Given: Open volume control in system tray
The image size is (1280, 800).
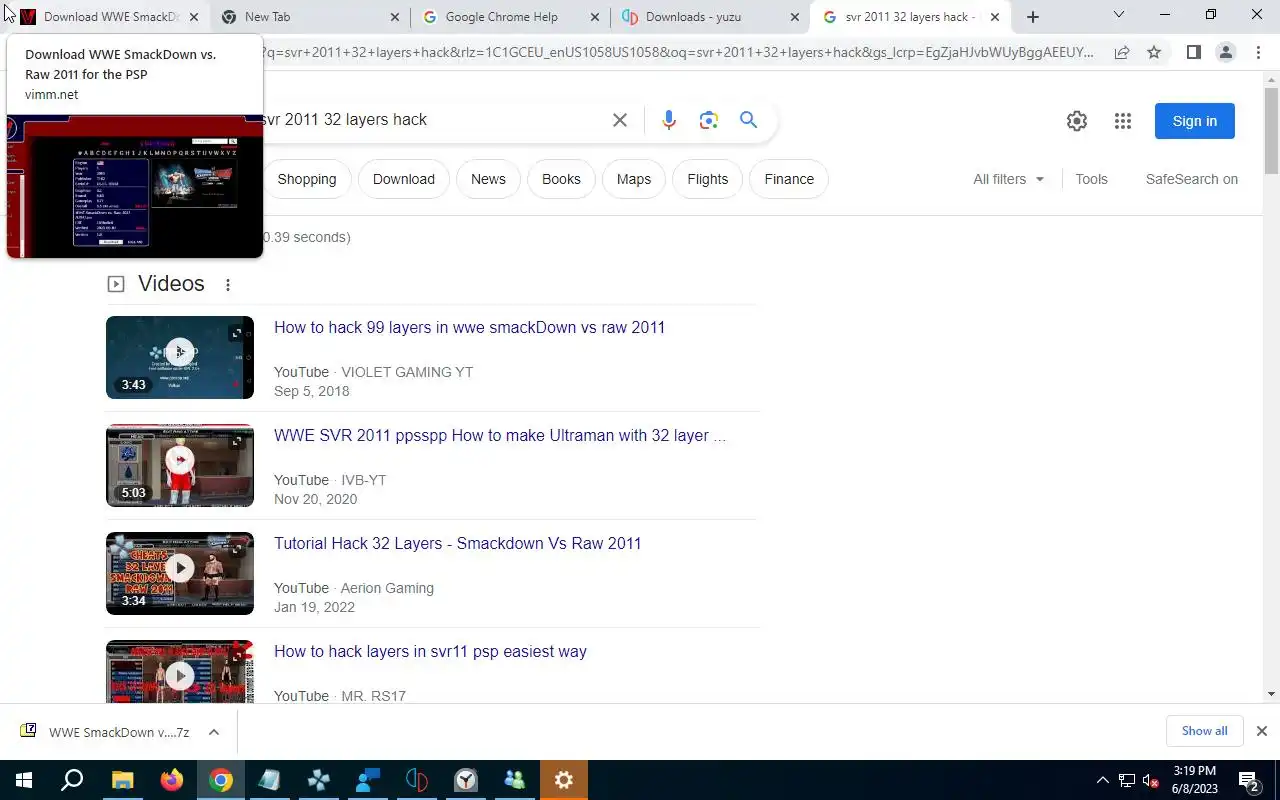Looking at the screenshot, I should pos(1151,780).
